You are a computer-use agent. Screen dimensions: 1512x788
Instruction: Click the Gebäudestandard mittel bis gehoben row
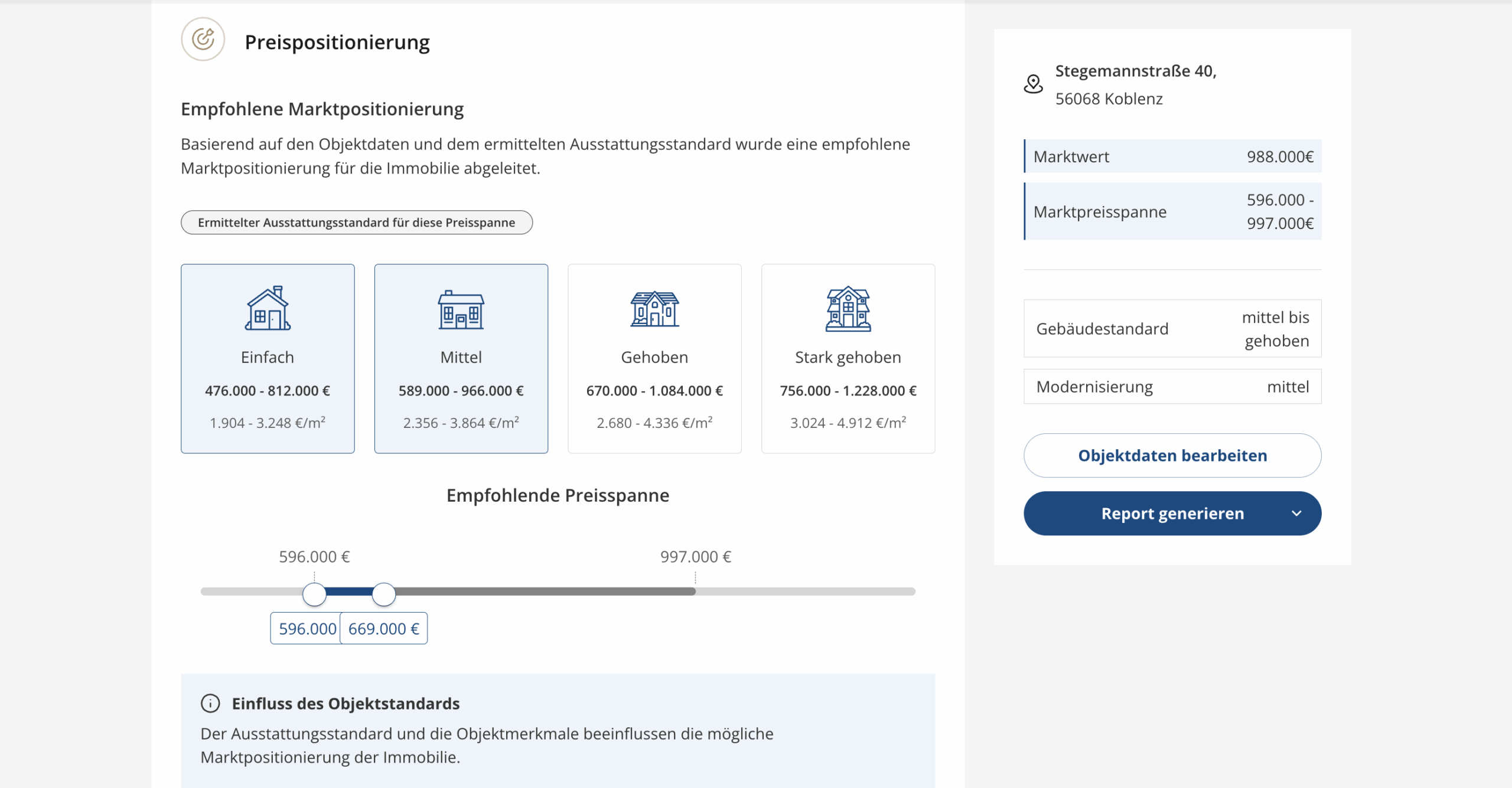pos(1172,329)
